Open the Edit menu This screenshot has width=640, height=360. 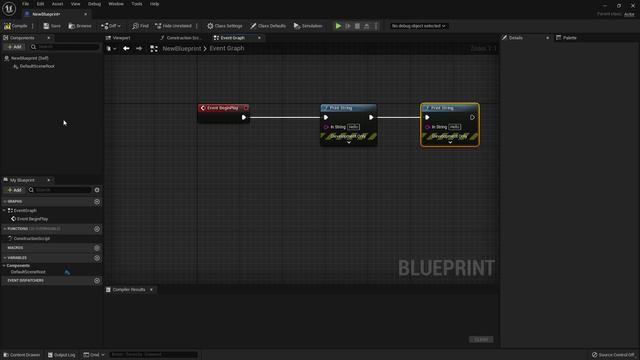click(x=40, y=4)
